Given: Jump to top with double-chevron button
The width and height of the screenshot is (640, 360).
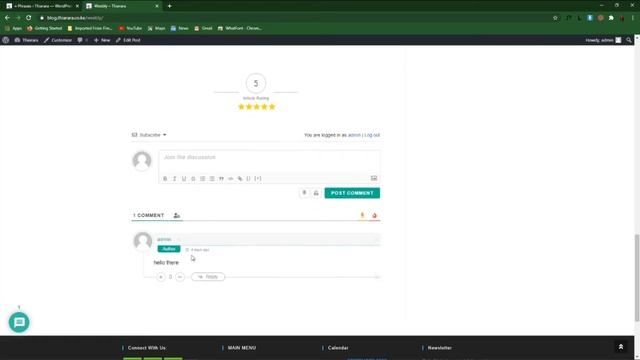Looking at the screenshot, I should [621, 347].
